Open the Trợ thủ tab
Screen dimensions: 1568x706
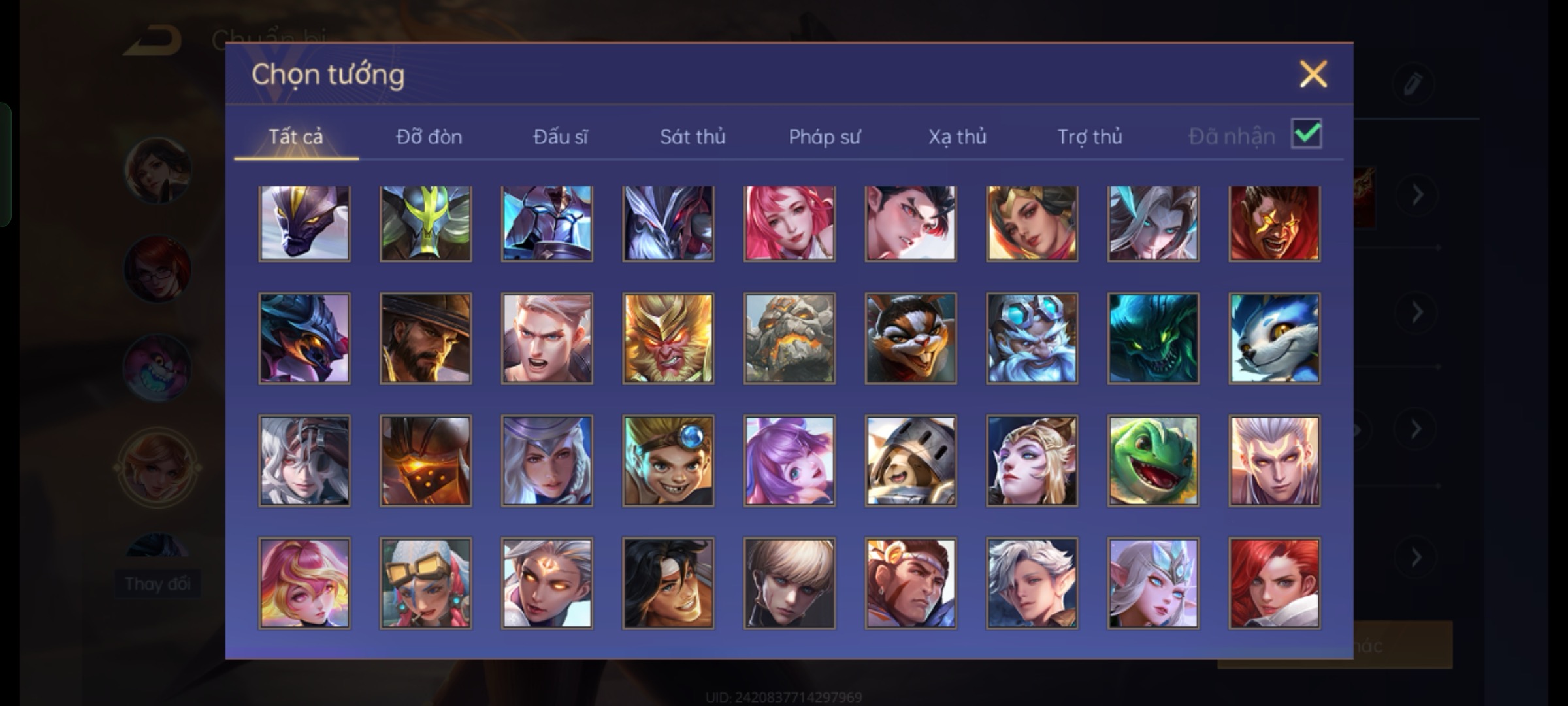point(1090,137)
